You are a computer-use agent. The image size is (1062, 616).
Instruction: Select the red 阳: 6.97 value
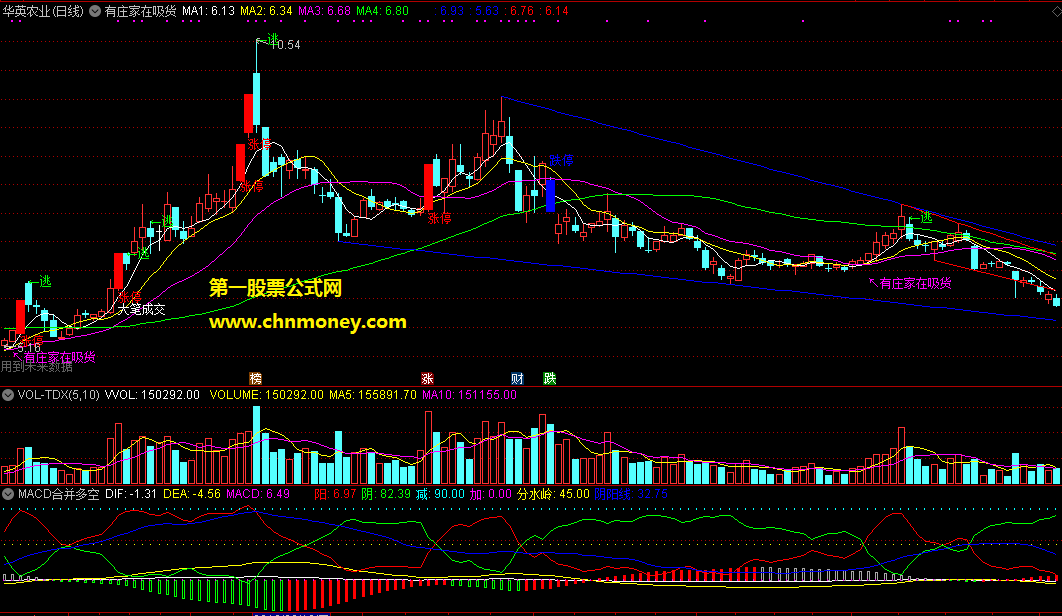(335, 494)
